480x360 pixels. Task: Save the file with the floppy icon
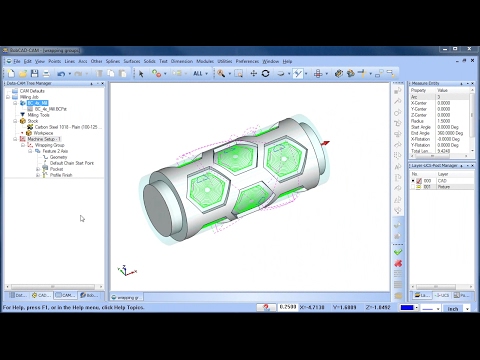coord(34,73)
